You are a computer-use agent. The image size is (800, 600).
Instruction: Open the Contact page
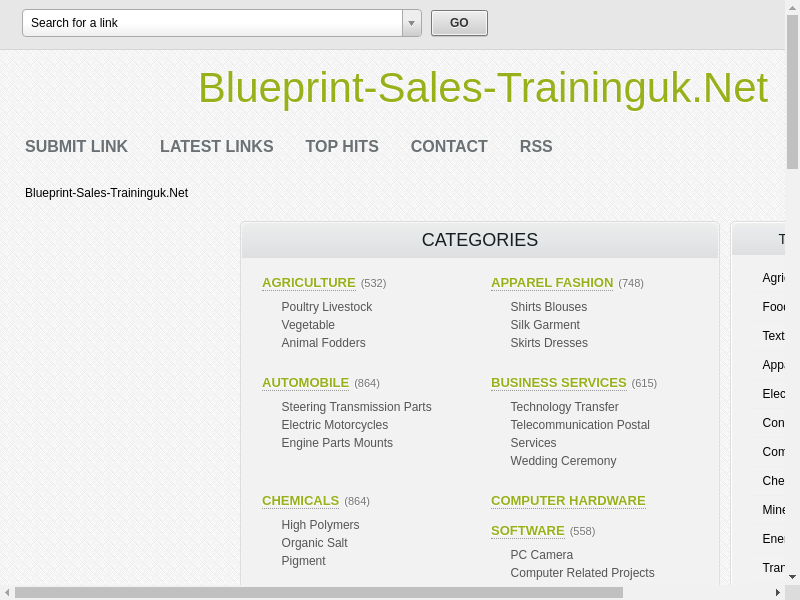449,146
